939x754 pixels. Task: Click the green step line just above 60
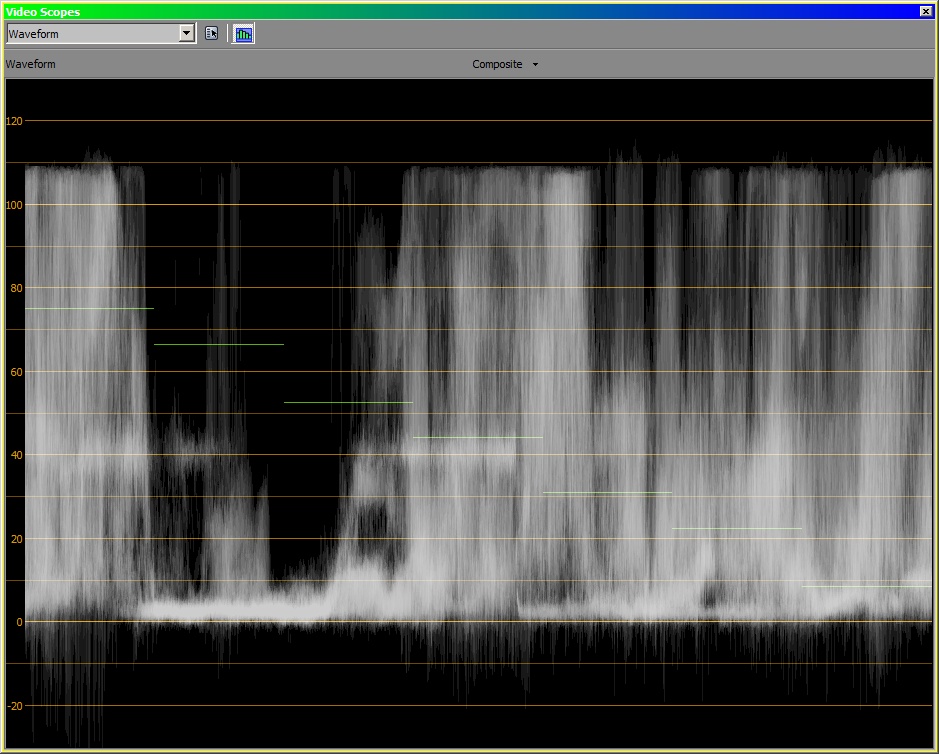coord(218,344)
